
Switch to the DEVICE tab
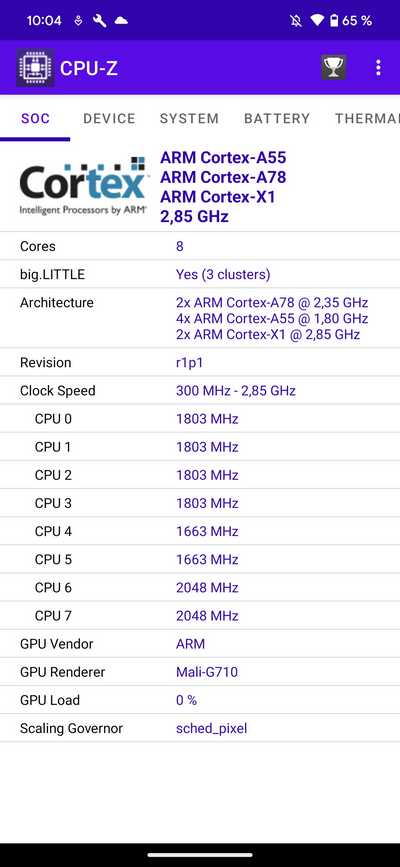[109, 118]
